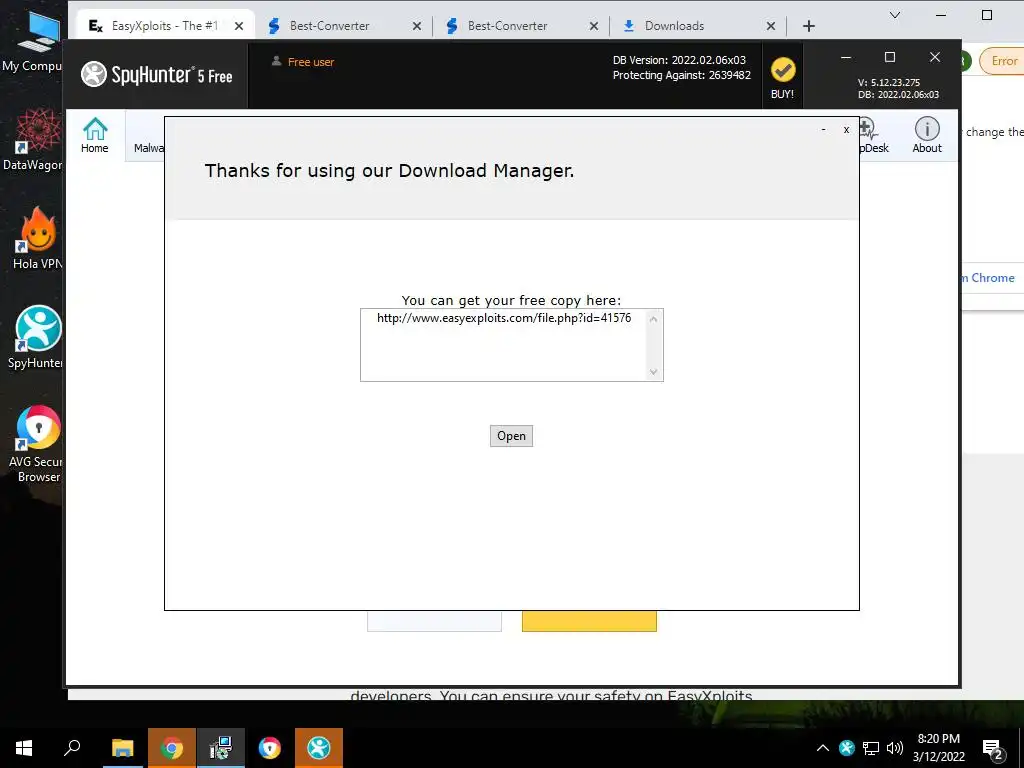Close the EasyXploits browser tab
1024x768 pixels.
239,26
